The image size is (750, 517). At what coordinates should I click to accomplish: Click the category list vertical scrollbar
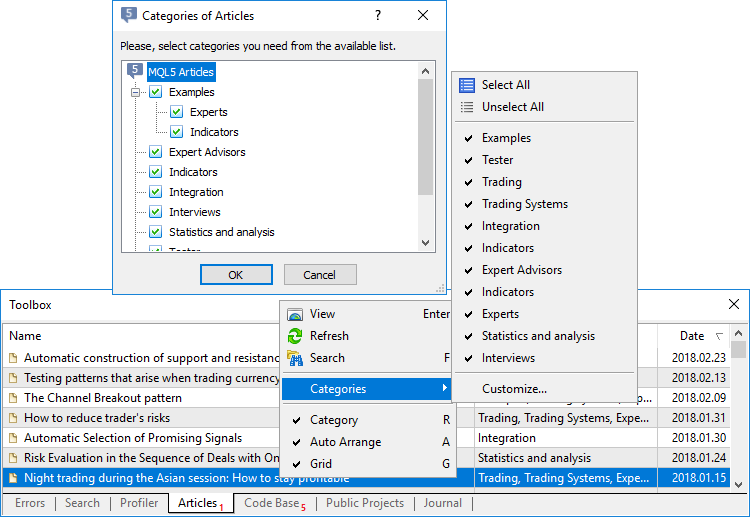pyautogui.click(x=426, y=140)
